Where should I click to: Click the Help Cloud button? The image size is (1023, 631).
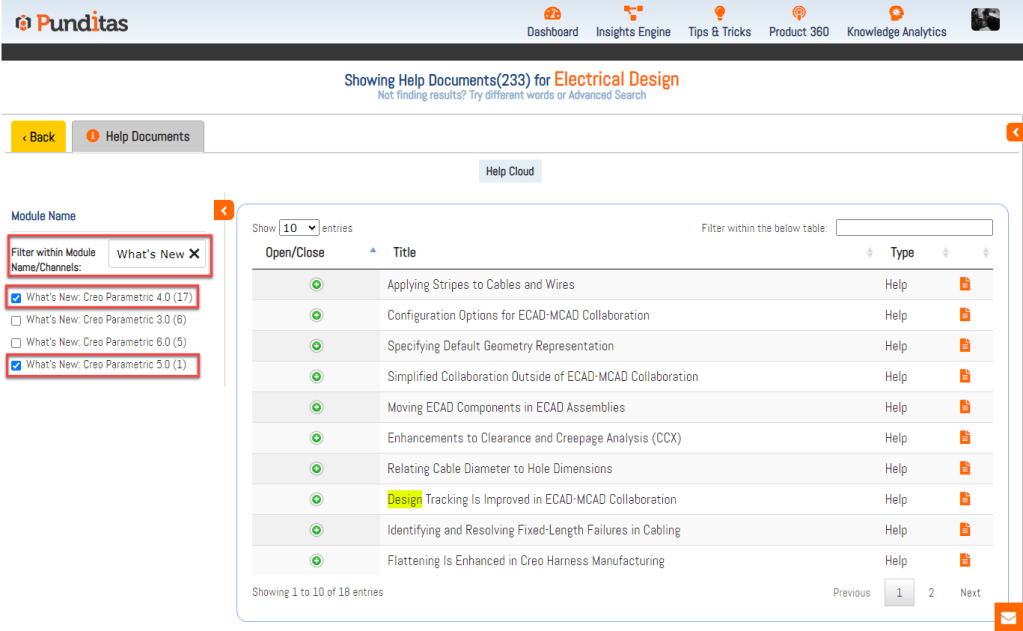(509, 172)
